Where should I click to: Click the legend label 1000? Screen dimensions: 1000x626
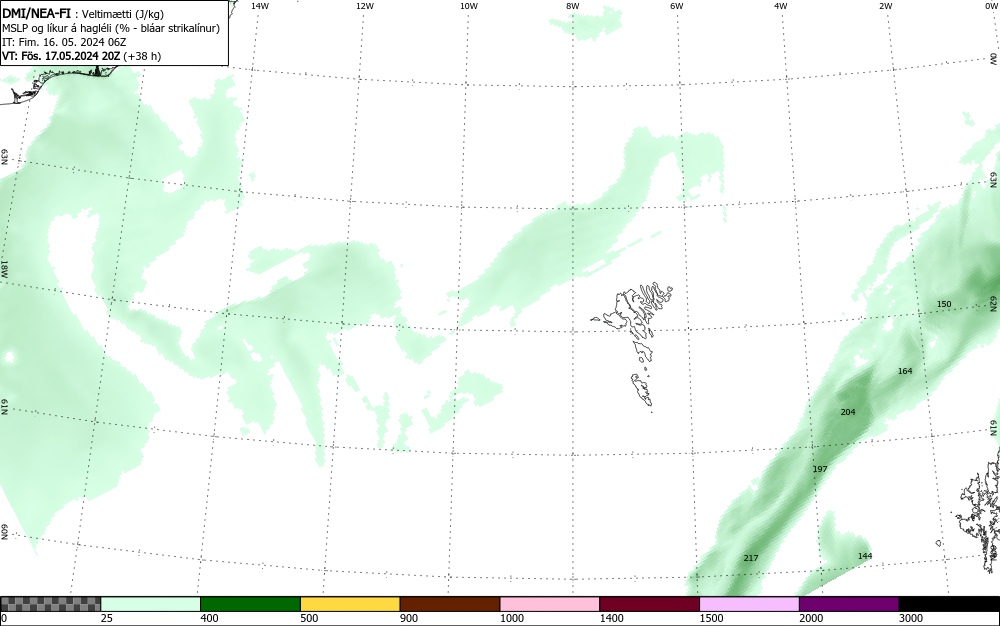click(511, 618)
